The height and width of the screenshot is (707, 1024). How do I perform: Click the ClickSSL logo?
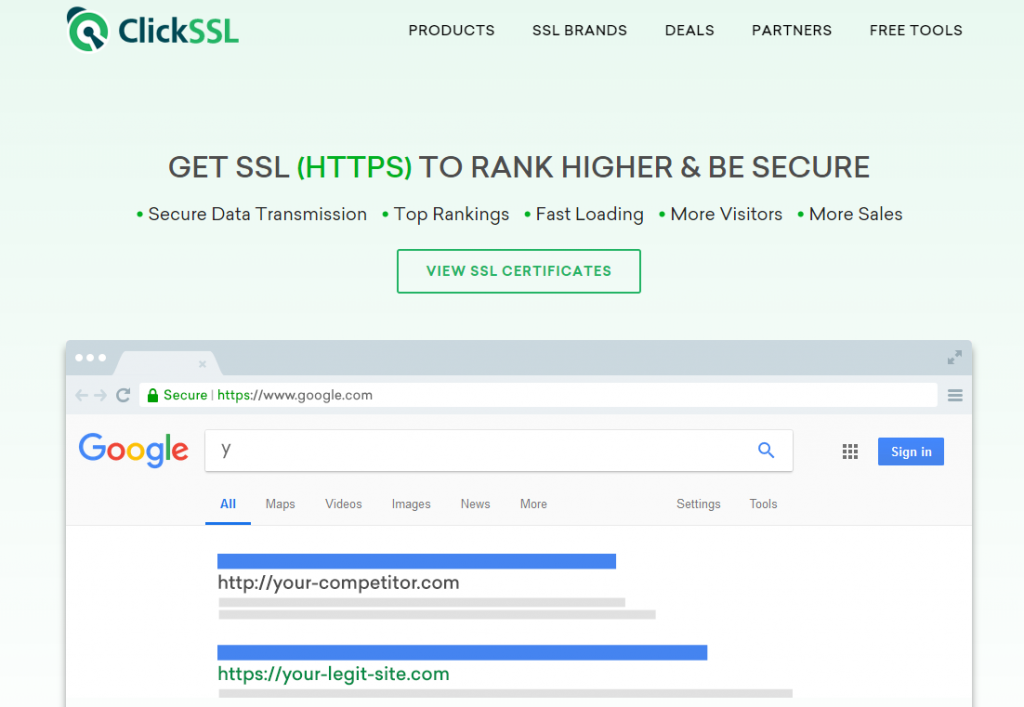click(x=152, y=29)
